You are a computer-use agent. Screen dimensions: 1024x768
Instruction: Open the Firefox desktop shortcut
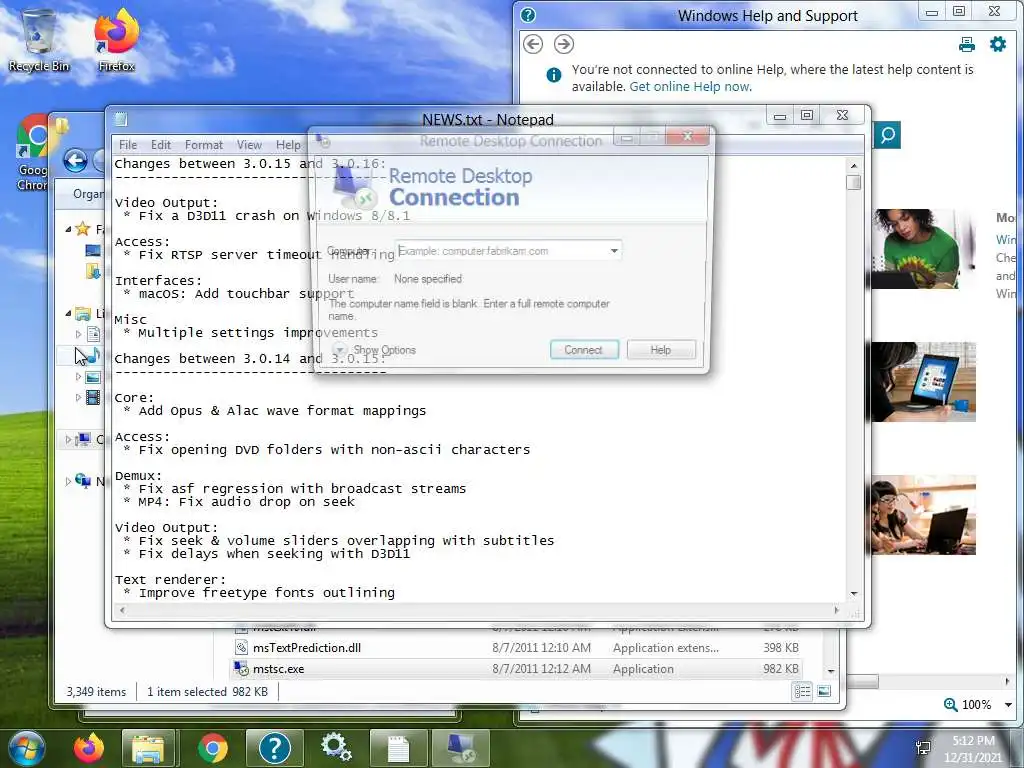[116, 39]
